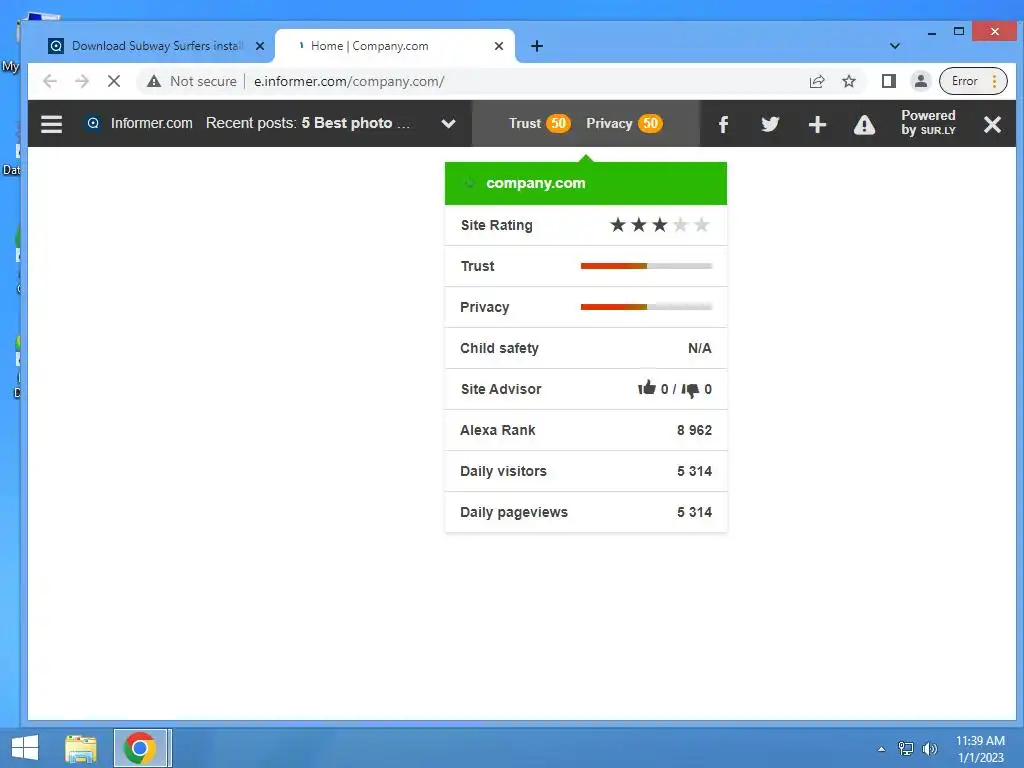Switch to Download Subway Surfers tab

157,46
